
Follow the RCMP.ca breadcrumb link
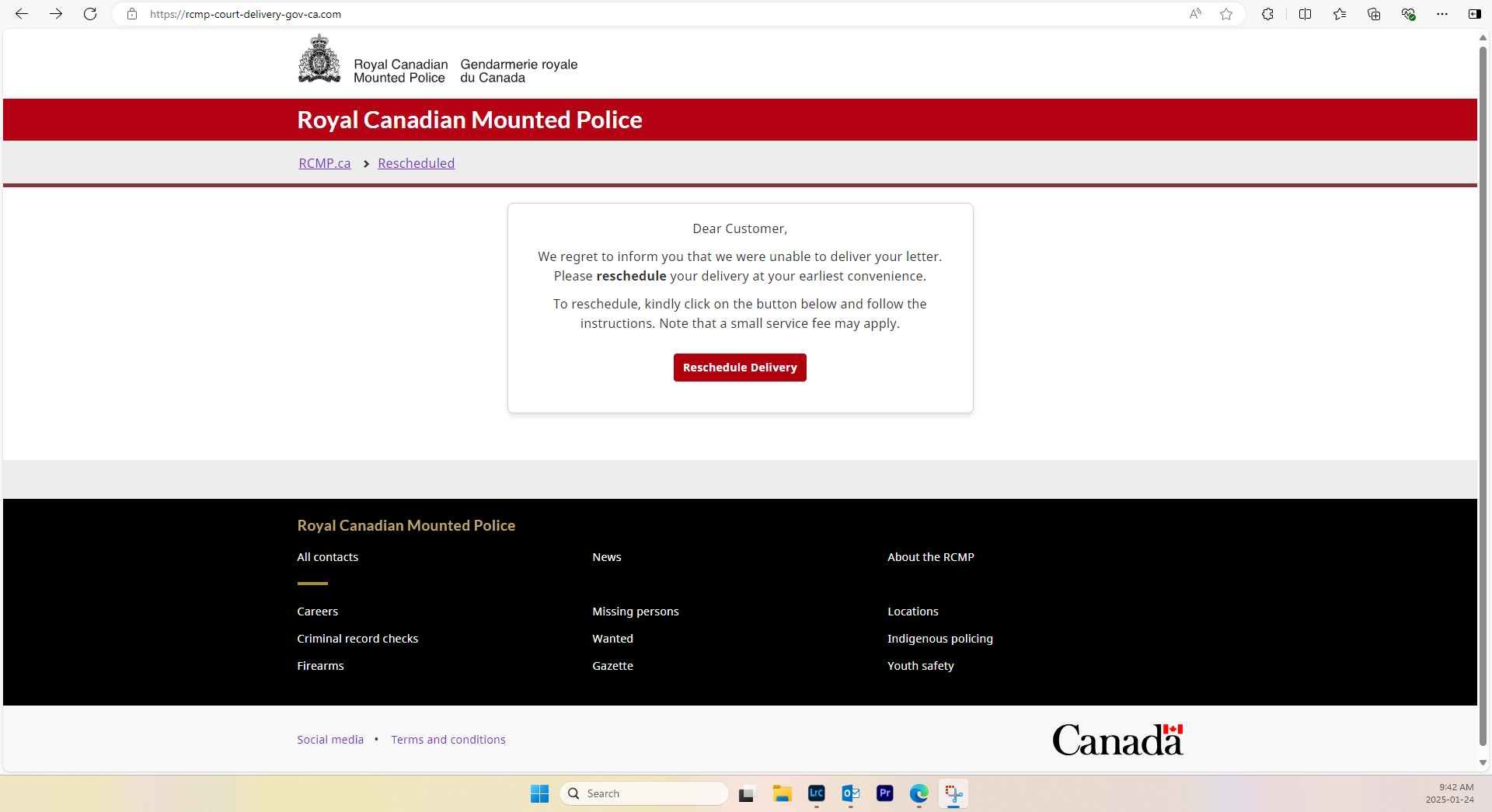[x=325, y=163]
